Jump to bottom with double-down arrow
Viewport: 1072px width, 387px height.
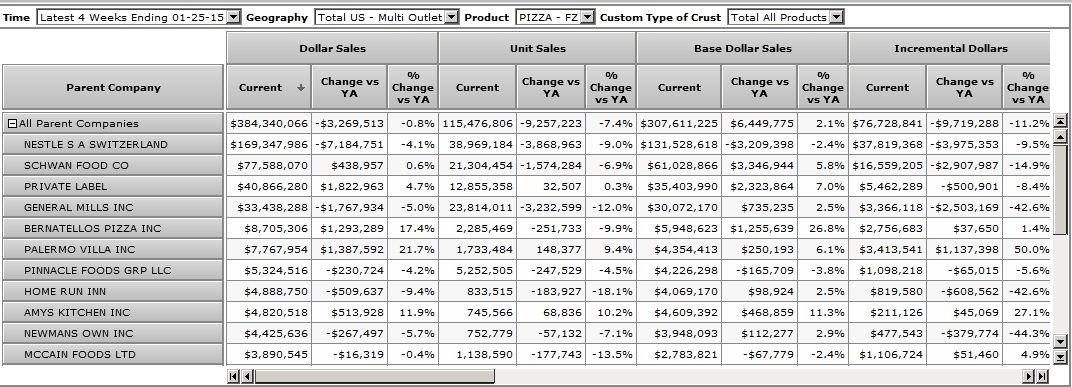(x=1060, y=356)
